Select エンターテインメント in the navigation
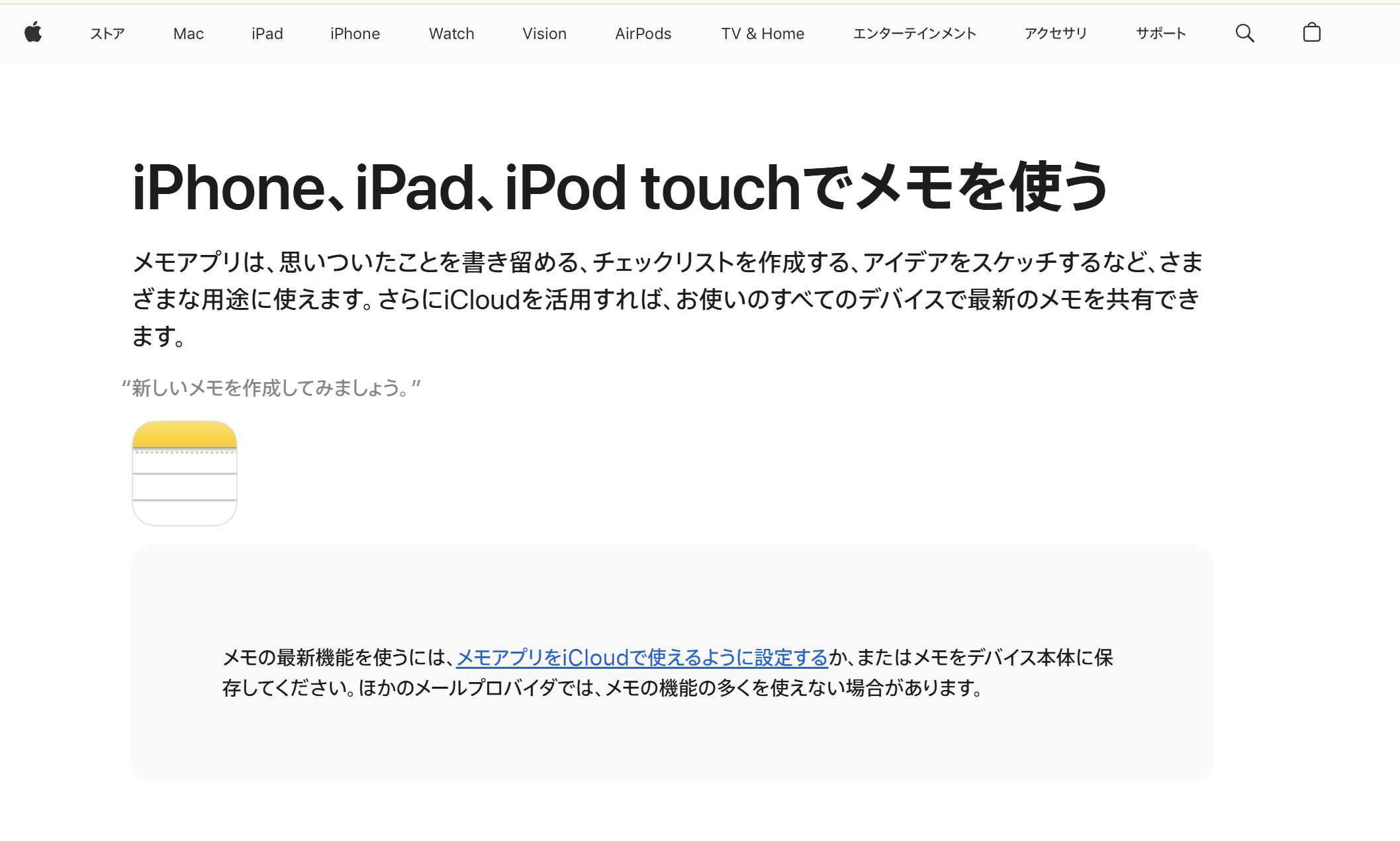Screen dimensions: 1400x841 click(915, 34)
